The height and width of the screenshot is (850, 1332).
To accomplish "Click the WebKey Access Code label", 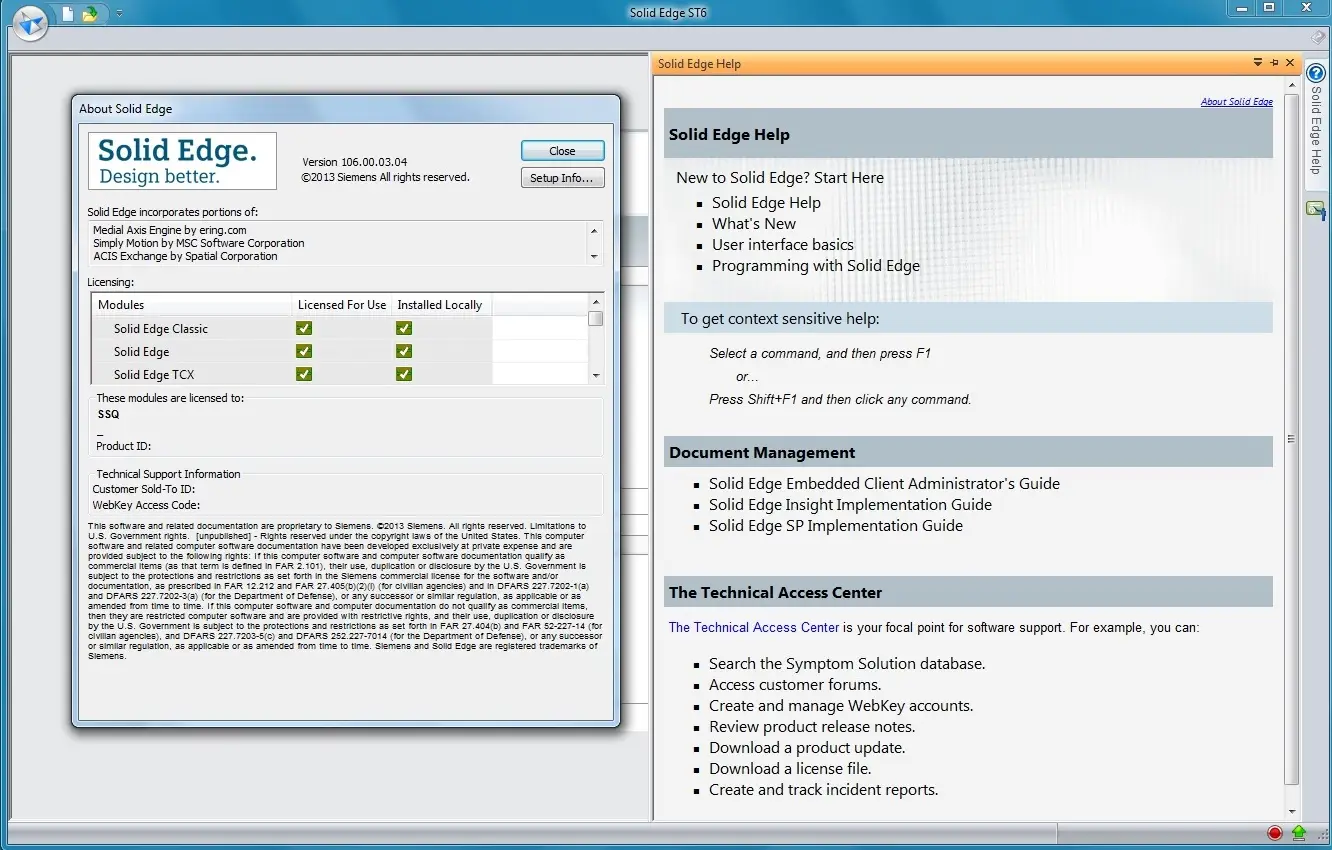I will (147, 505).
